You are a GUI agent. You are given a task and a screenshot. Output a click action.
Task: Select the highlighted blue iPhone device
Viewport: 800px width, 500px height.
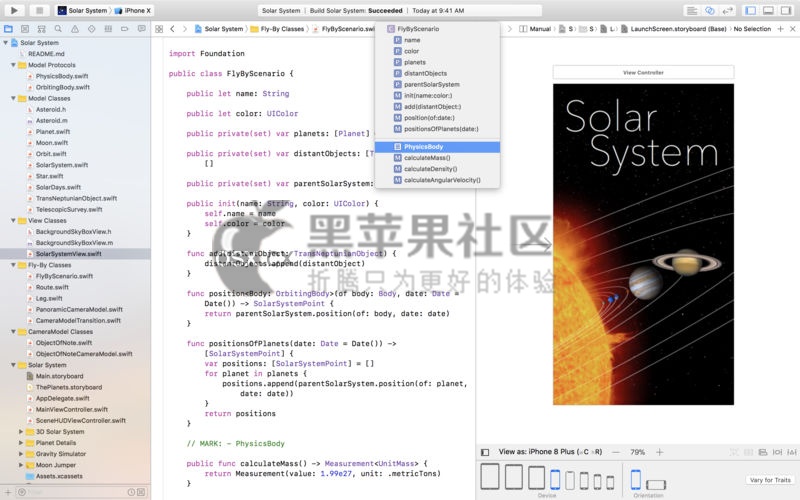coord(555,480)
